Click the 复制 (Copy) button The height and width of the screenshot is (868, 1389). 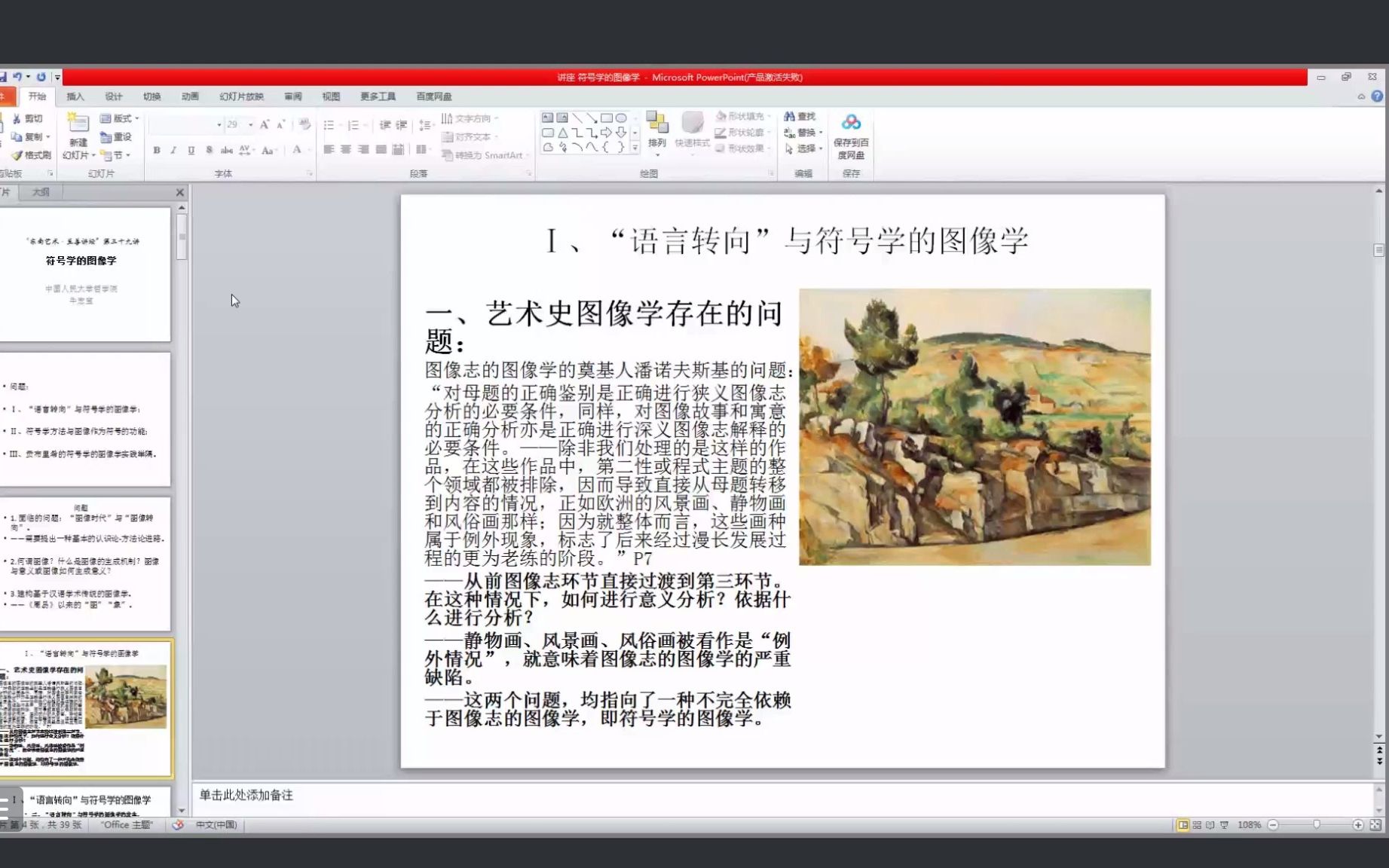(29, 136)
